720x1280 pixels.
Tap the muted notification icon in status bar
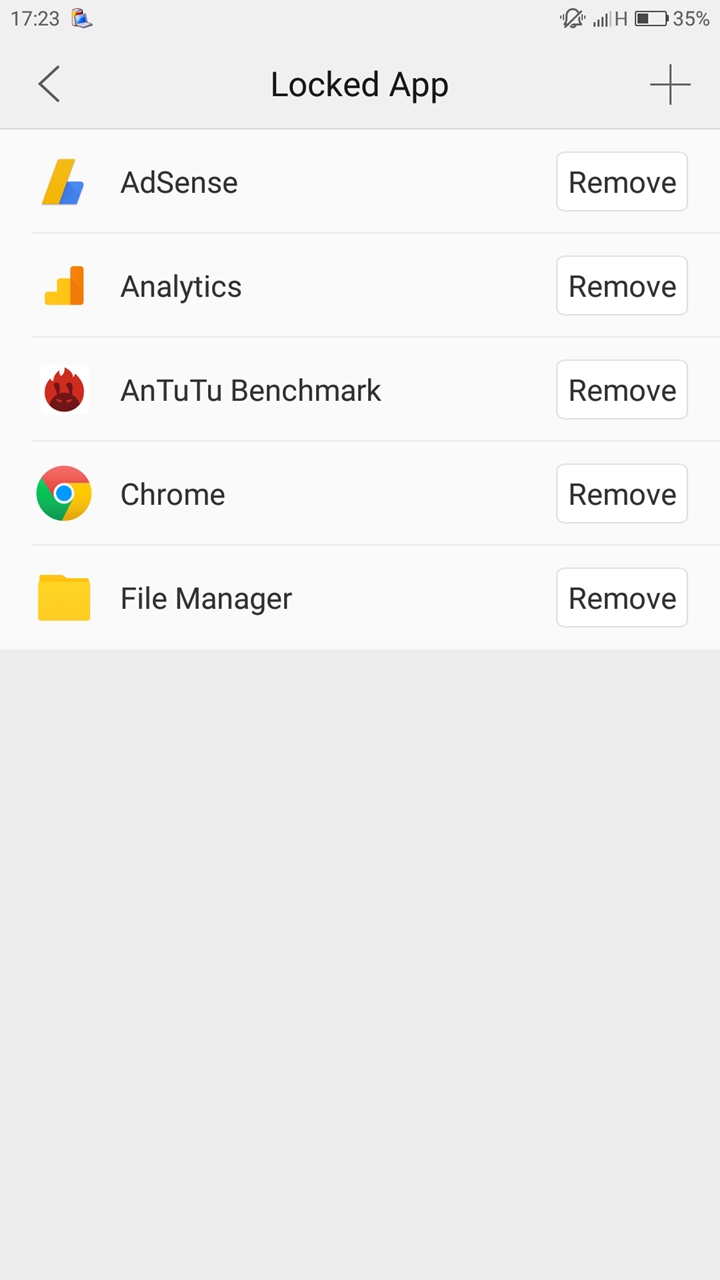[x=572, y=18]
